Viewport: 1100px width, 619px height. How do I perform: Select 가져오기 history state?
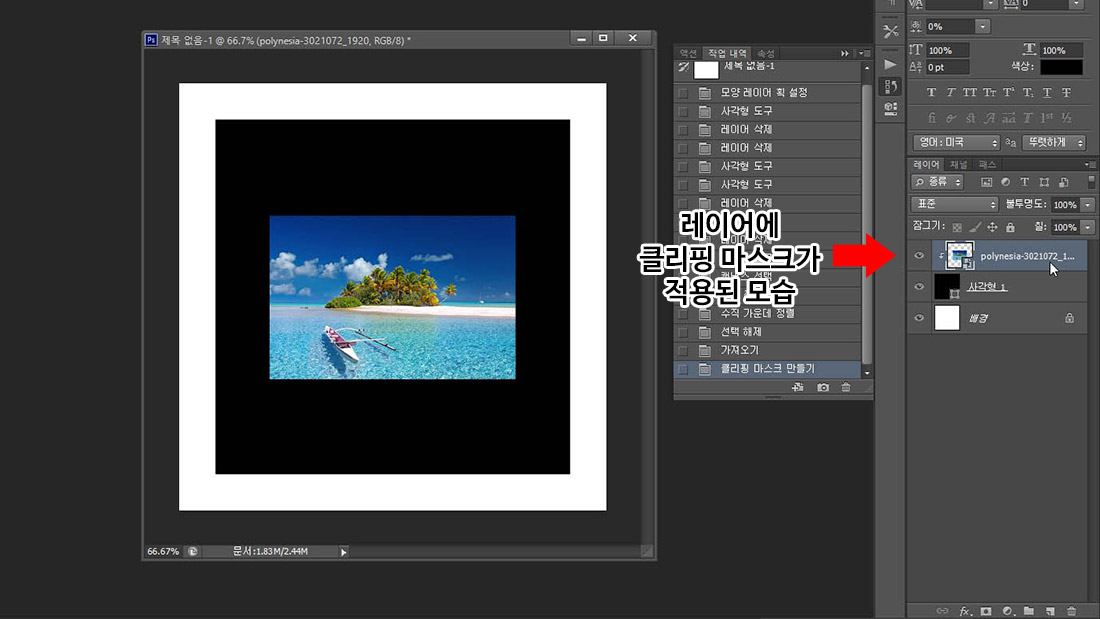tap(767, 350)
